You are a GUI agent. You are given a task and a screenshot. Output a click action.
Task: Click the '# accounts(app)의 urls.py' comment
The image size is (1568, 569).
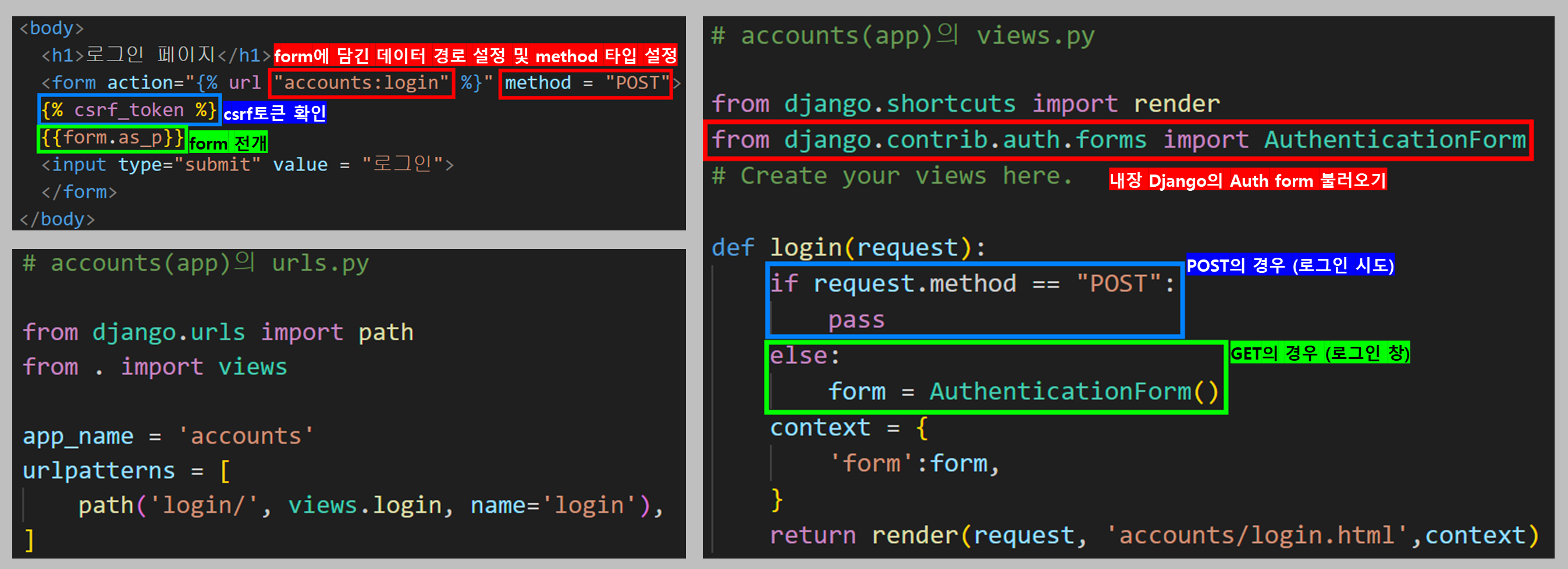pos(196,264)
